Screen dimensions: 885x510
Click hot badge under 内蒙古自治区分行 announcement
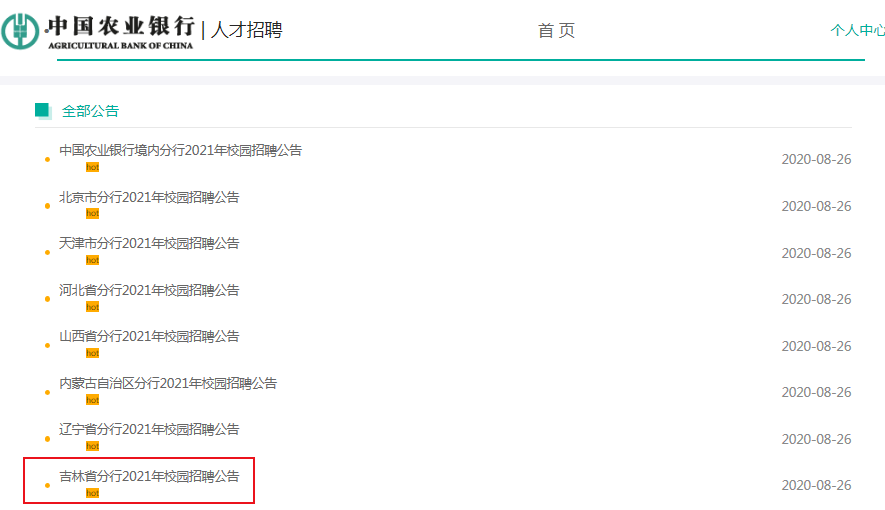pyautogui.click(x=93, y=400)
